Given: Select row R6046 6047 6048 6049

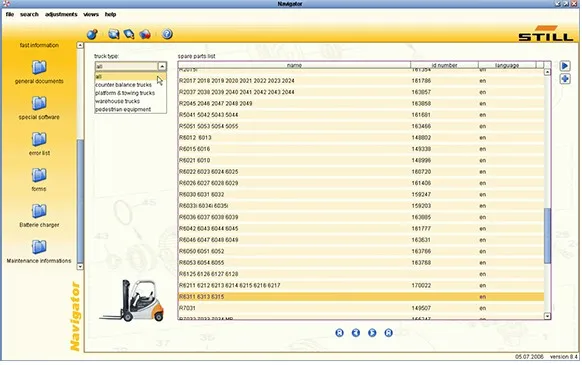Looking at the screenshot, I should click(361, 240).
